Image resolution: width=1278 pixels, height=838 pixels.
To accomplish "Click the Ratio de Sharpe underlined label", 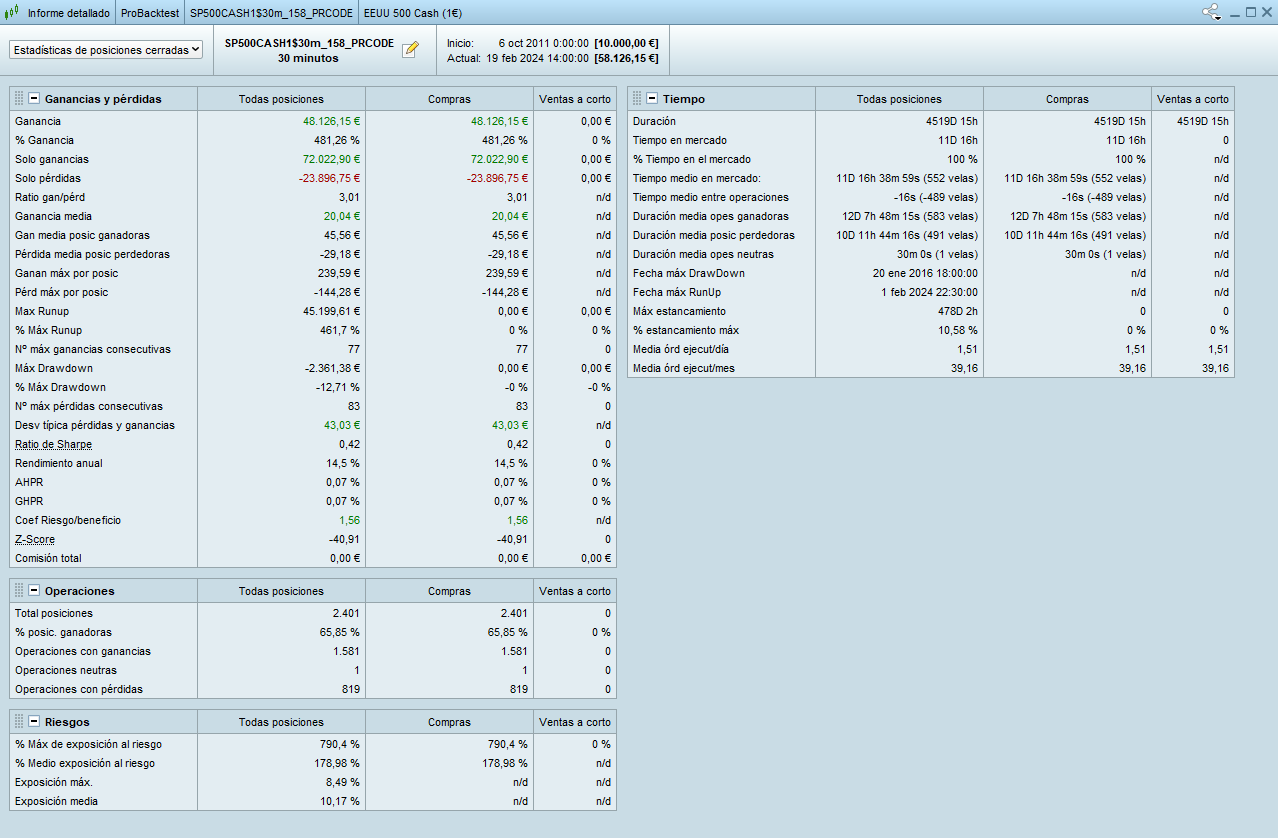I will coord(54,444).
